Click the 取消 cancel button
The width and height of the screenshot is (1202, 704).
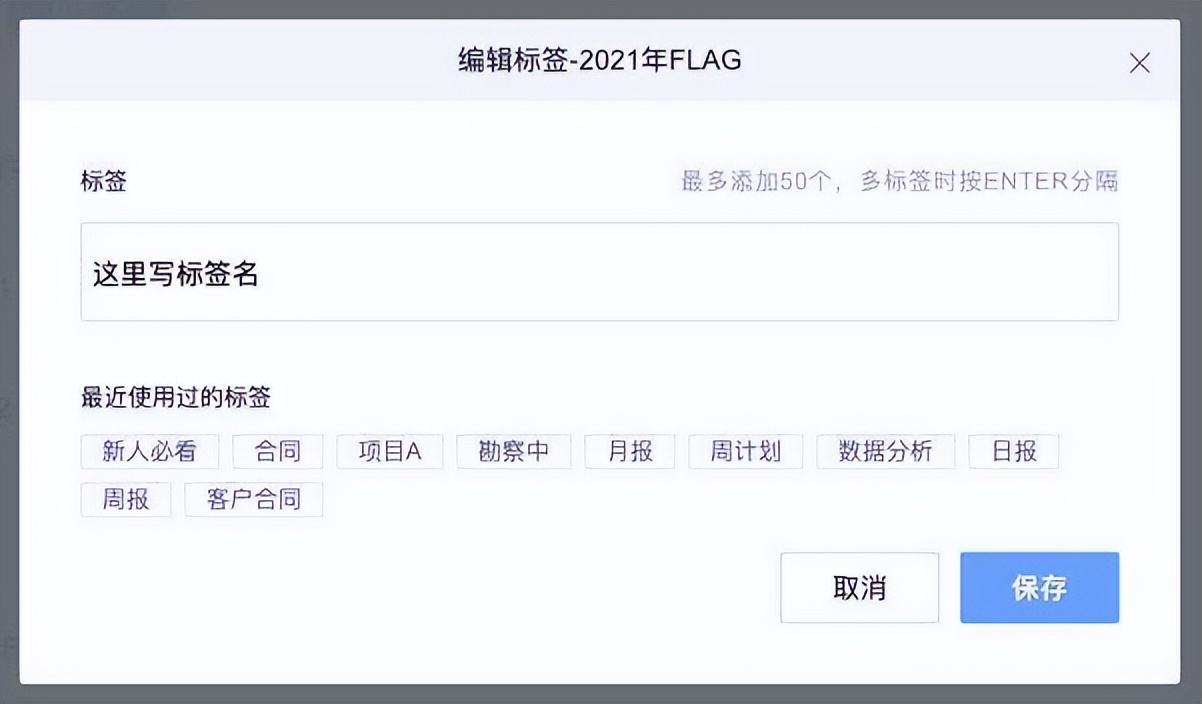tap(859, 587)
